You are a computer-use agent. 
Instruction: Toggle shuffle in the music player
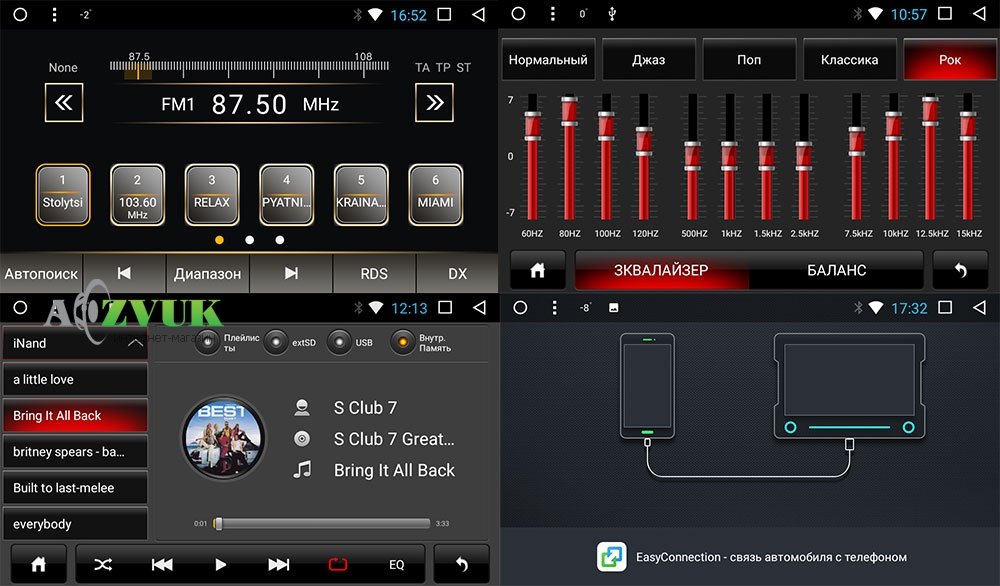coord(103,564)
